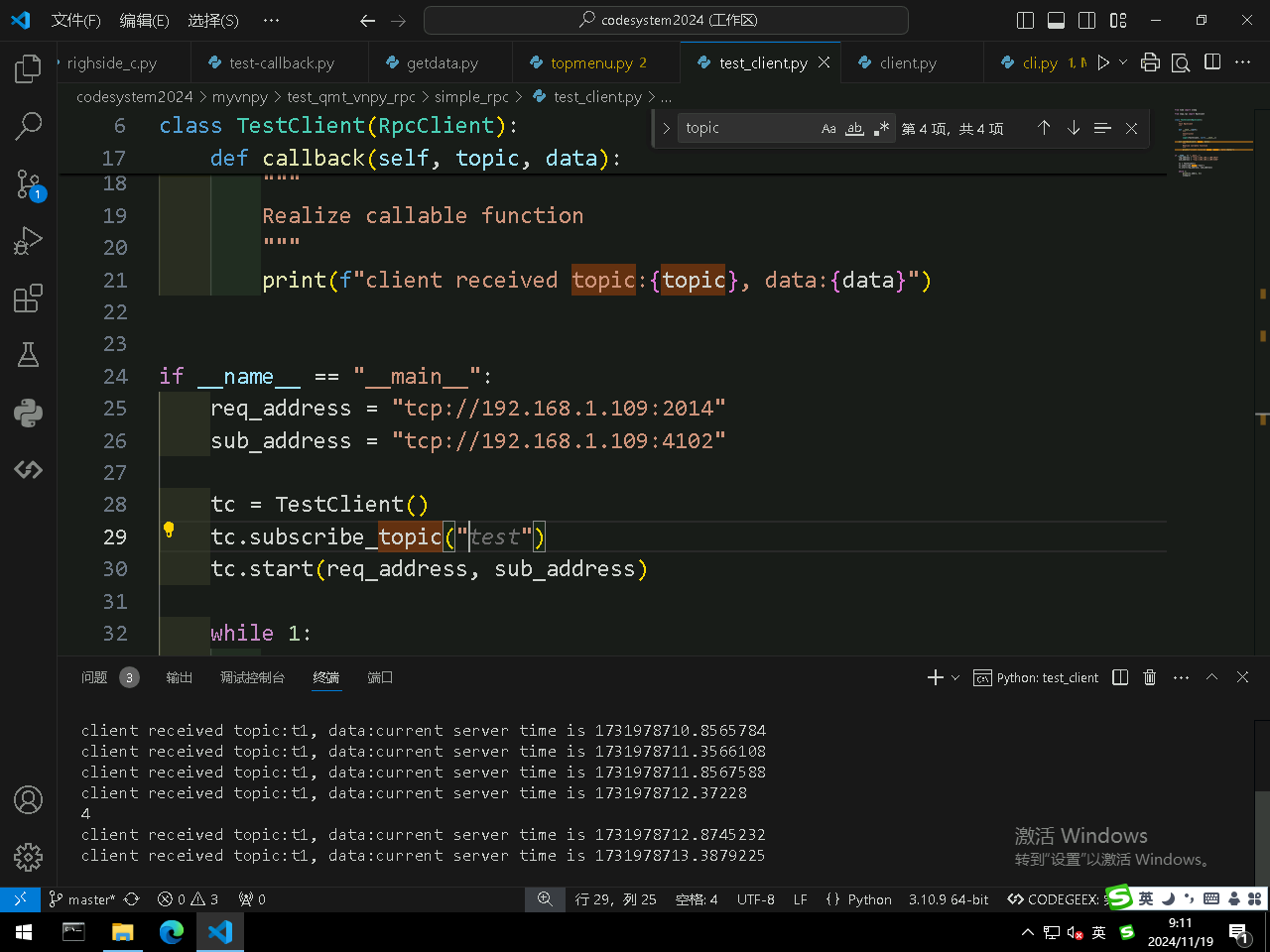Split the terminal panel
The image size is (1270, 952).
[1120, 677]
